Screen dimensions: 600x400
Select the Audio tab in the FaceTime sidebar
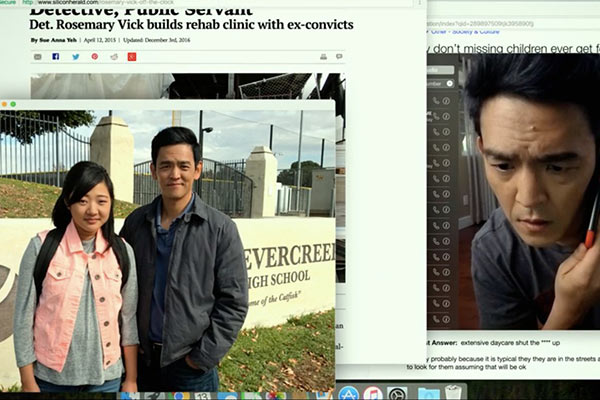pyautogui.click(x=440, y=70)
